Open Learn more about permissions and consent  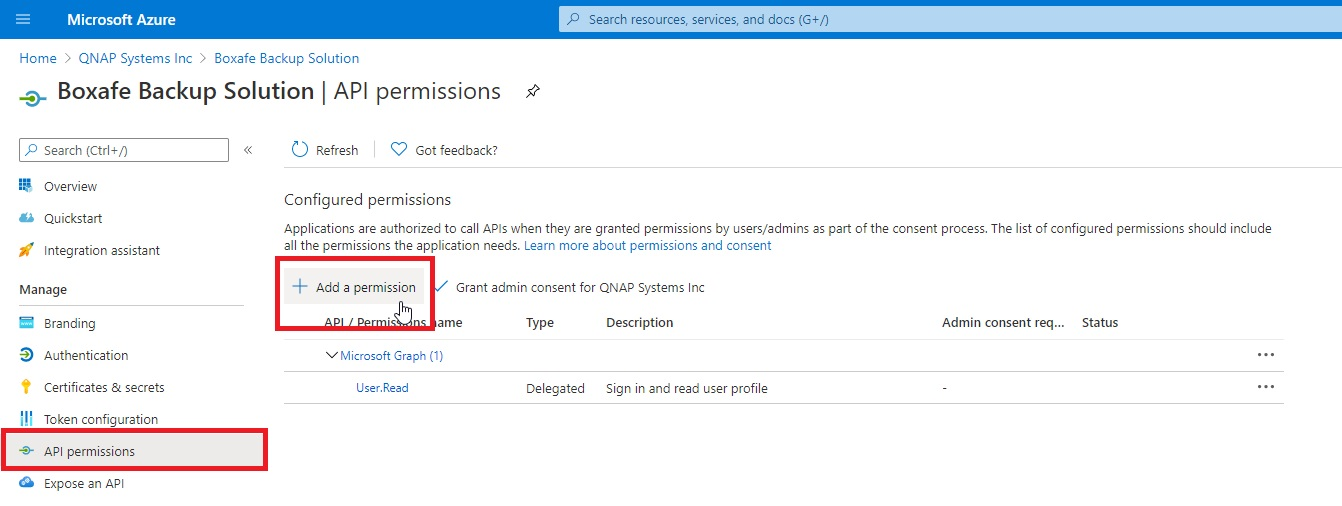(648, 245)
